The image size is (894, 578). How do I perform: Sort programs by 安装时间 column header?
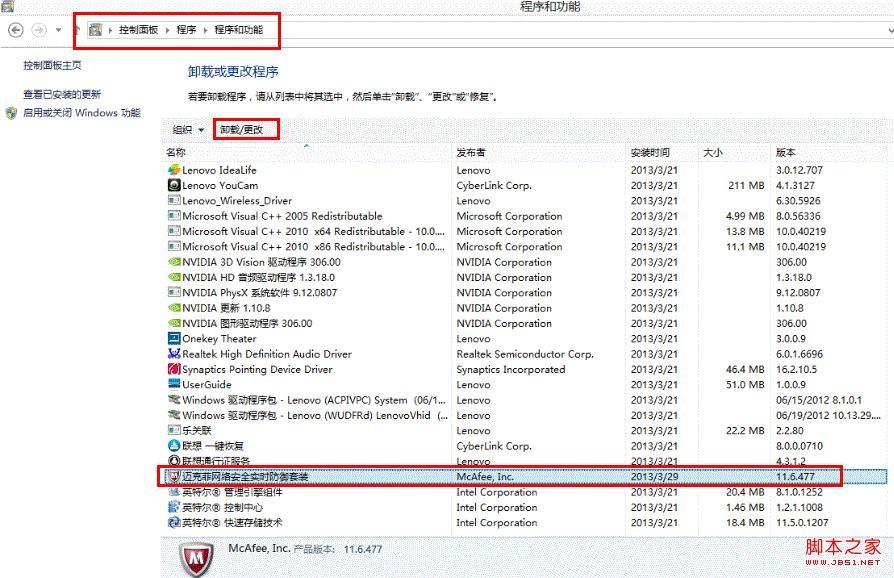pyautogui.click(x=650, y=152)
